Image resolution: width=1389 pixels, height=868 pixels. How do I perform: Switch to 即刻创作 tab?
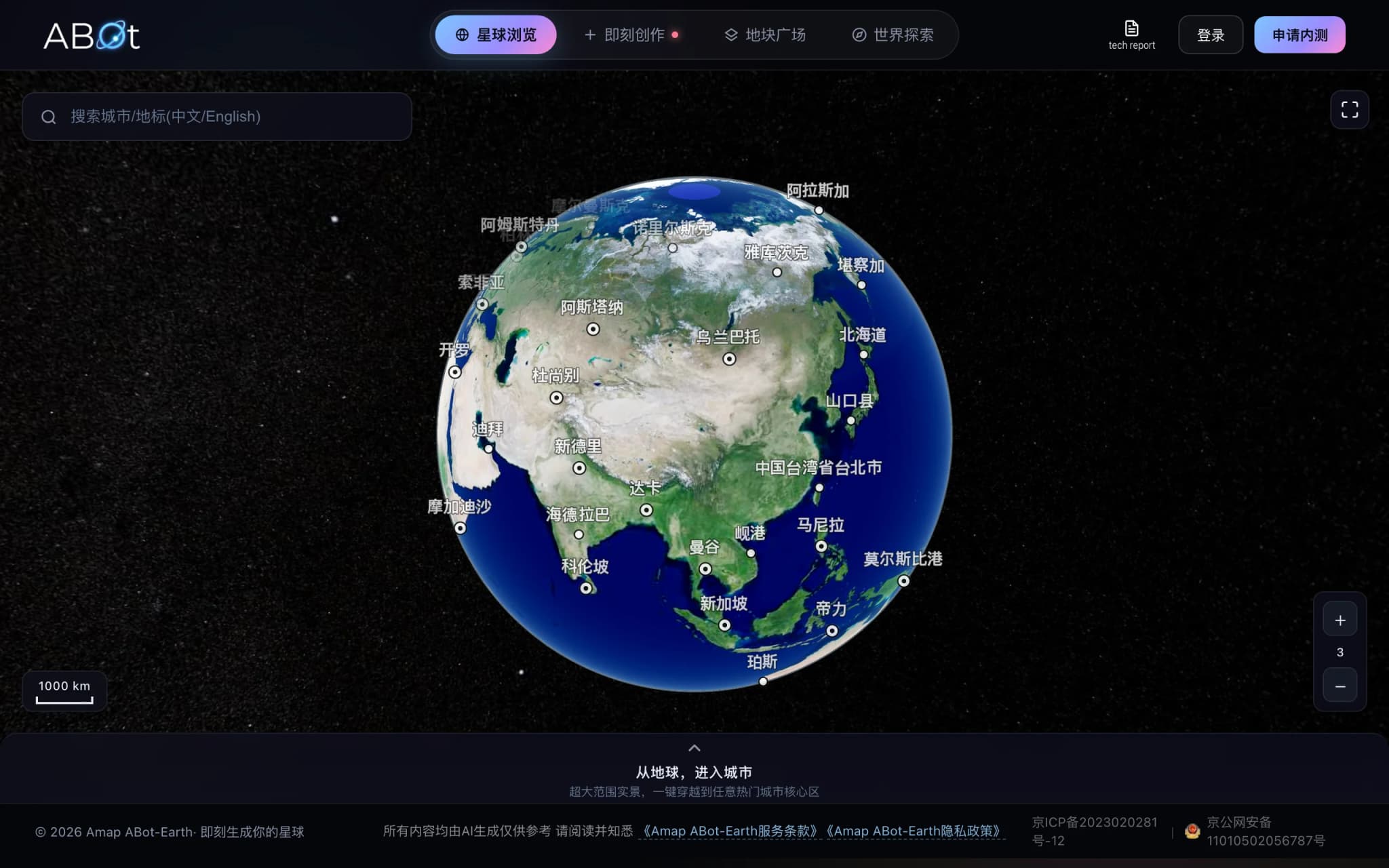tap(631, 35)
